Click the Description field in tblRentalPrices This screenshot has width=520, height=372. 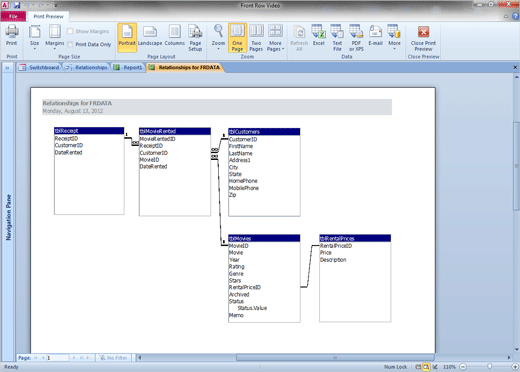(x=333, y=260)
